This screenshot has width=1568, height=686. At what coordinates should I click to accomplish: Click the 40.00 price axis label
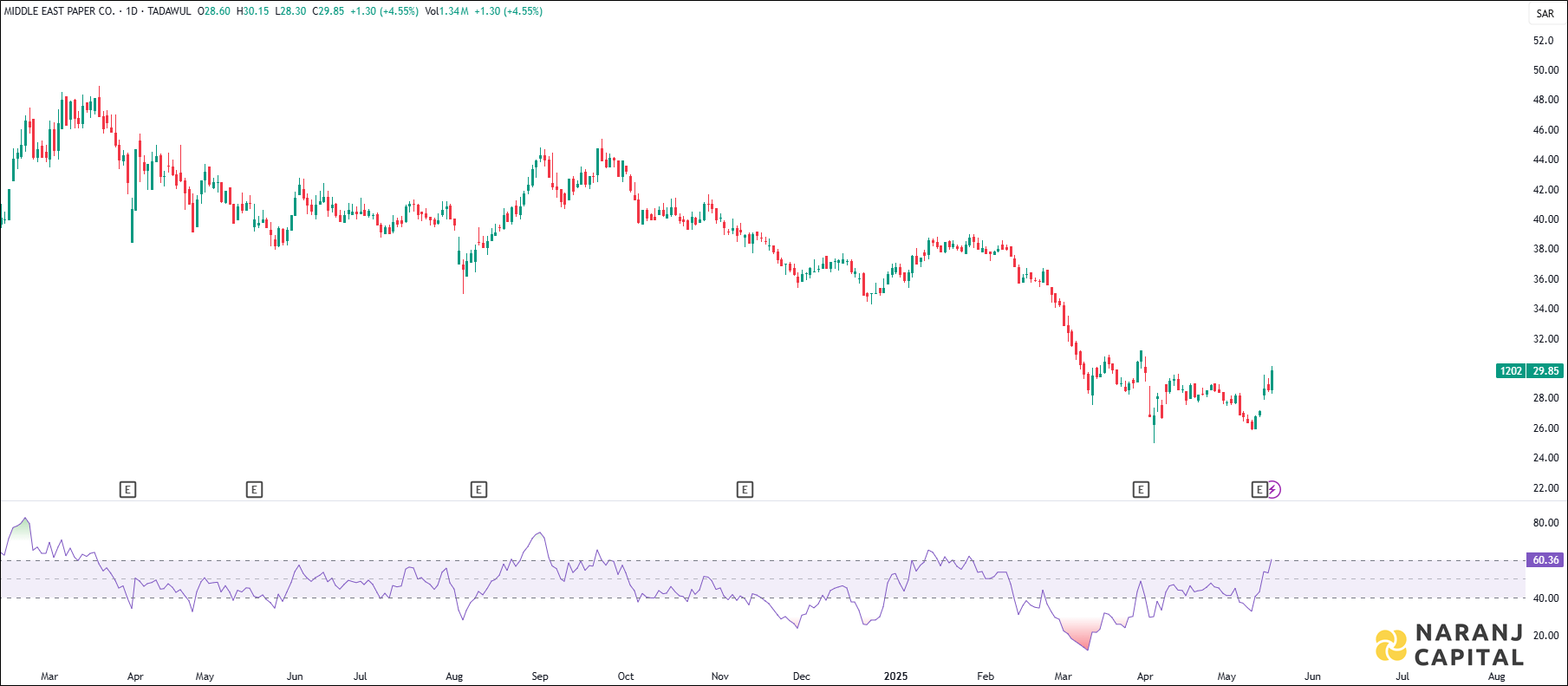[1545, 219]
